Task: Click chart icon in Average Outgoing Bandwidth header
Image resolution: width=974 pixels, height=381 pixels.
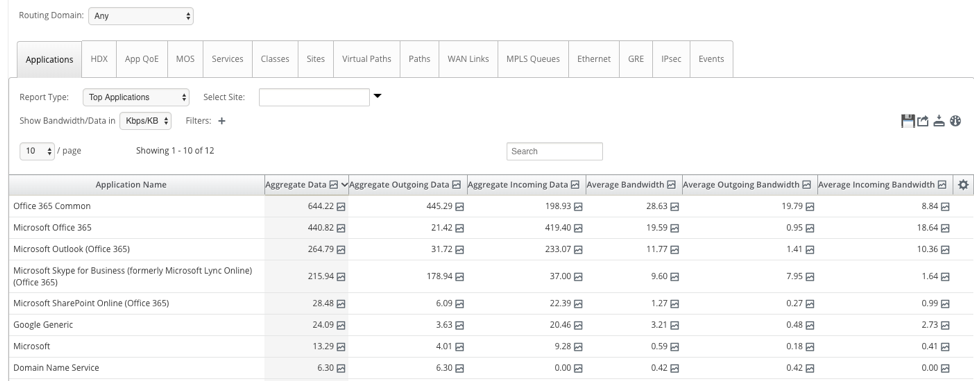Action: [806, 185]
